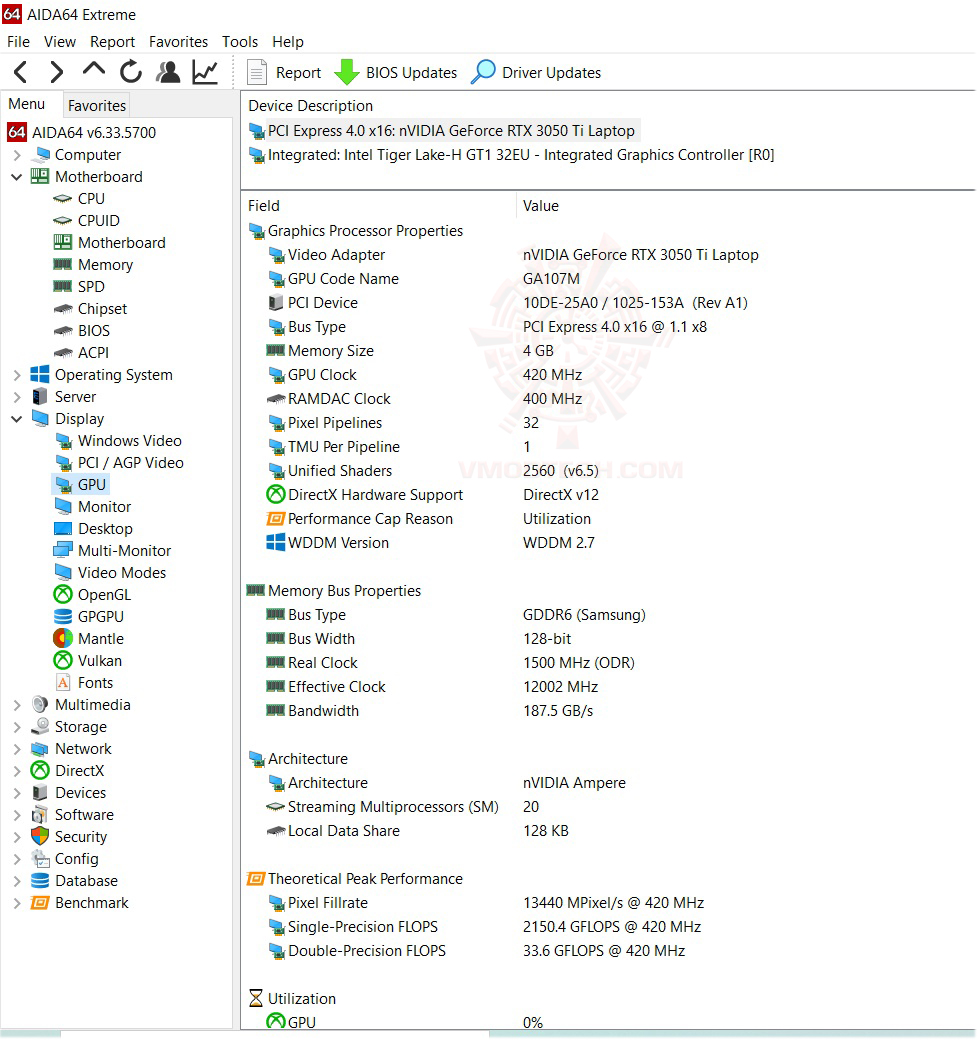This screenshot has height=1040, width=978.
Task: Select the Monitor item icon
Action: click(63, 507)
